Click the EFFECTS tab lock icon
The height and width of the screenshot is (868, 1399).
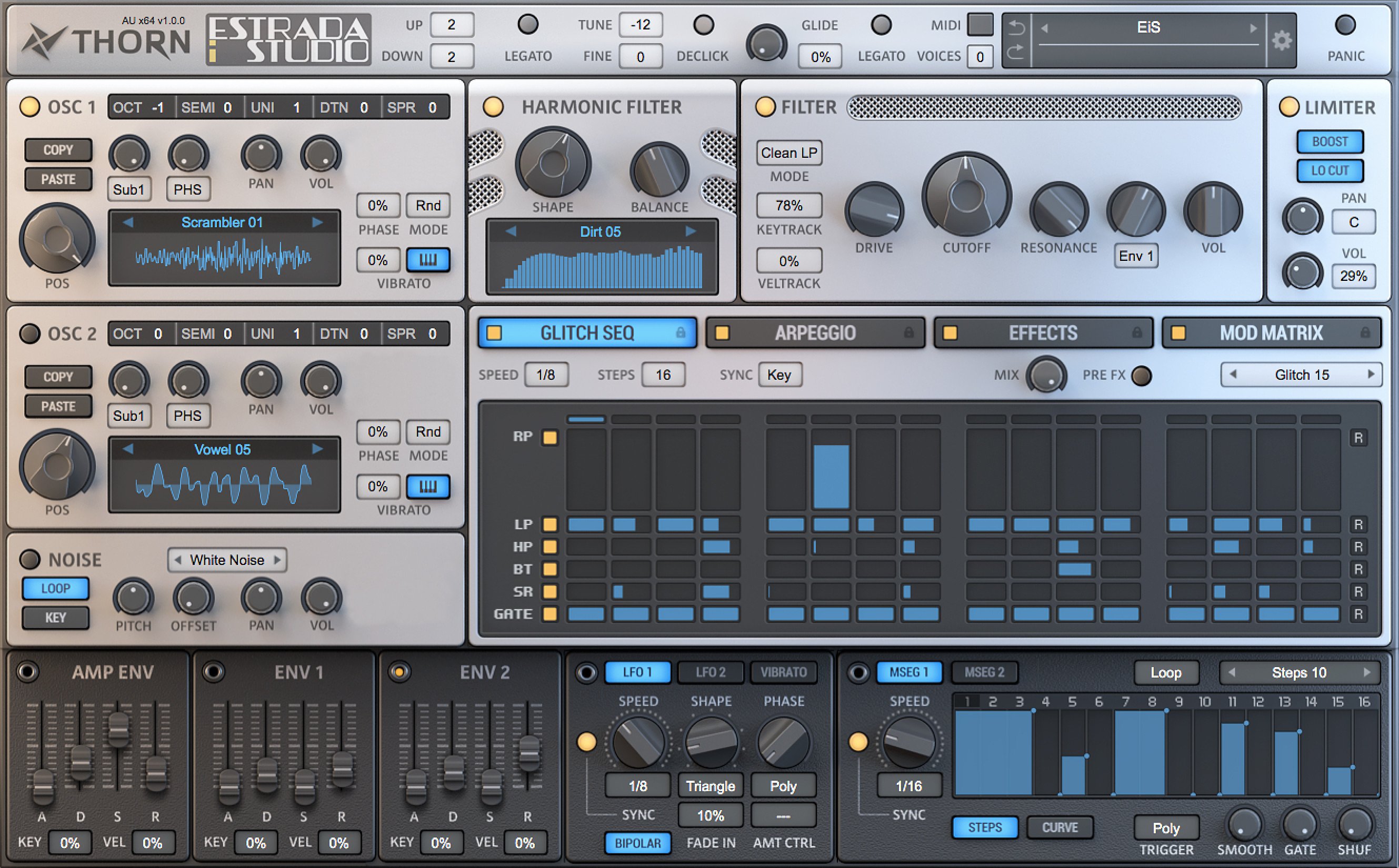pyautogui.click(x=1136, y=332)
